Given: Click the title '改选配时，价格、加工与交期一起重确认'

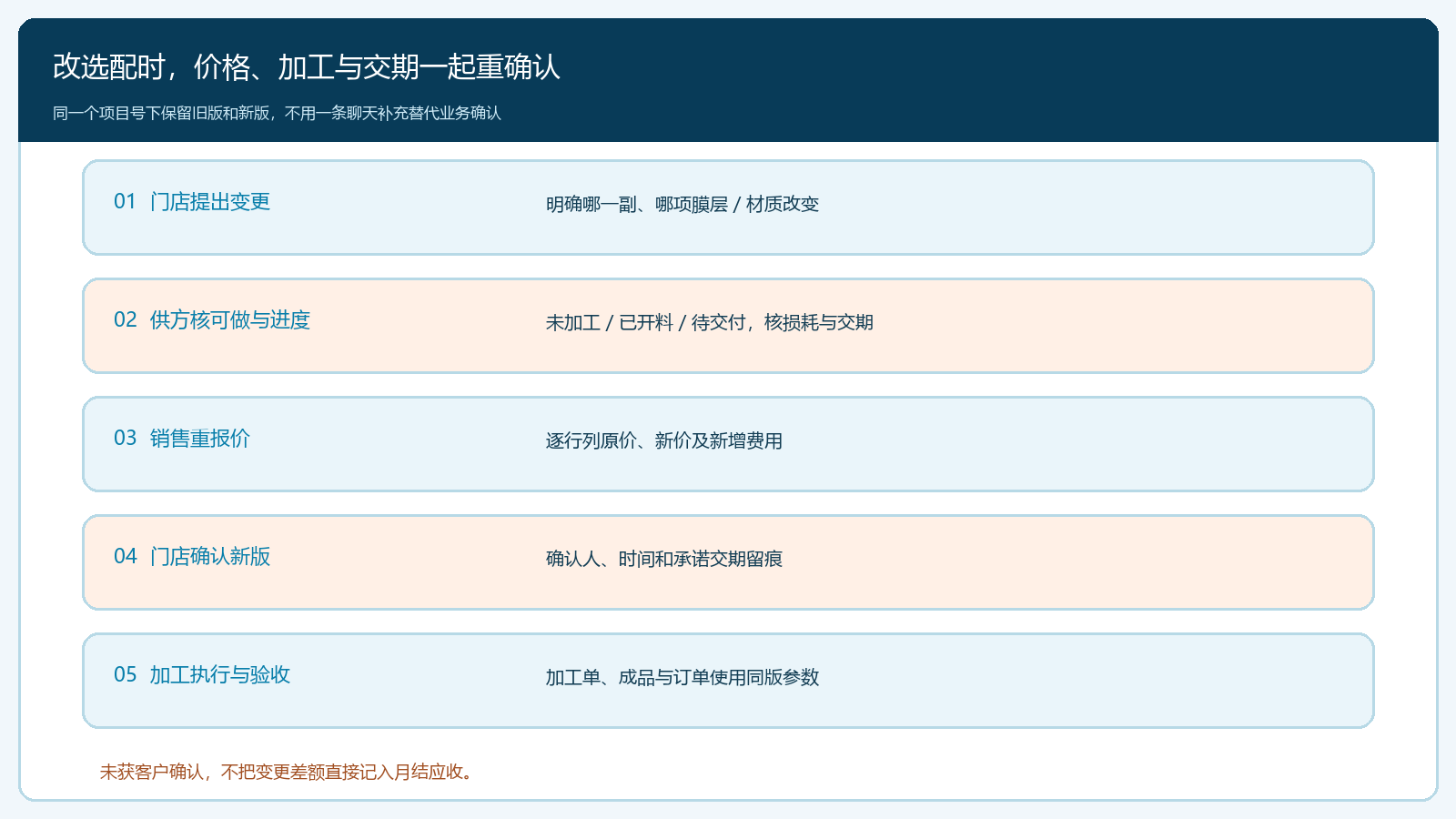Looking at the screenshot, I should pos(307,66).
